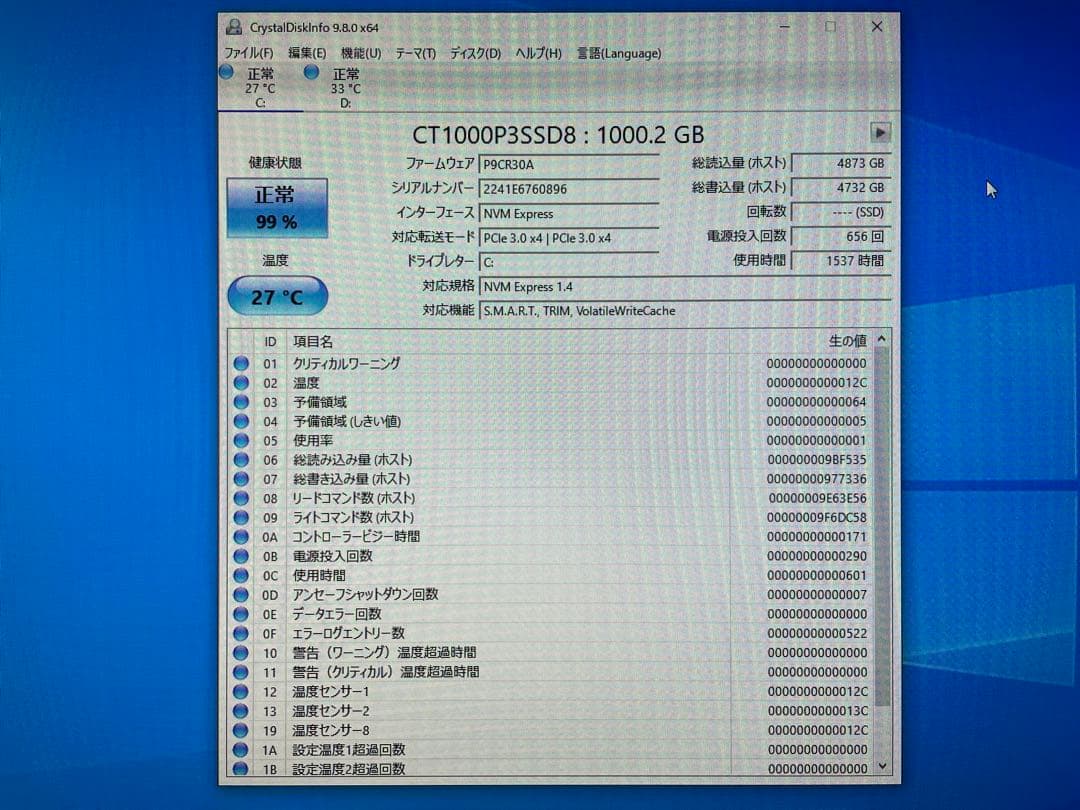
Task: Select the D: drive tab at 33 °C
Action: 344,87
